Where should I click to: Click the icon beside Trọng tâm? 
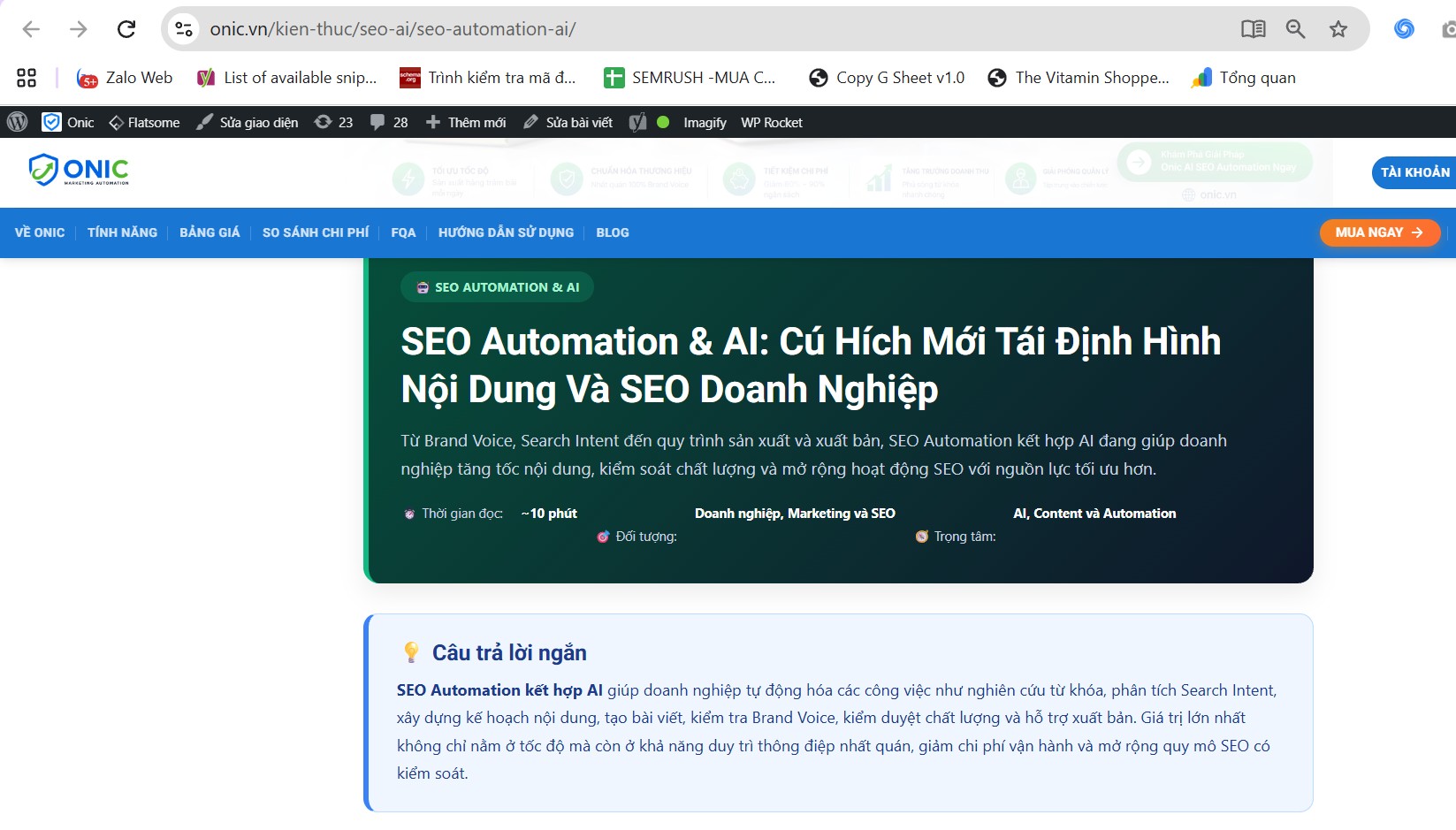(922, 537)
